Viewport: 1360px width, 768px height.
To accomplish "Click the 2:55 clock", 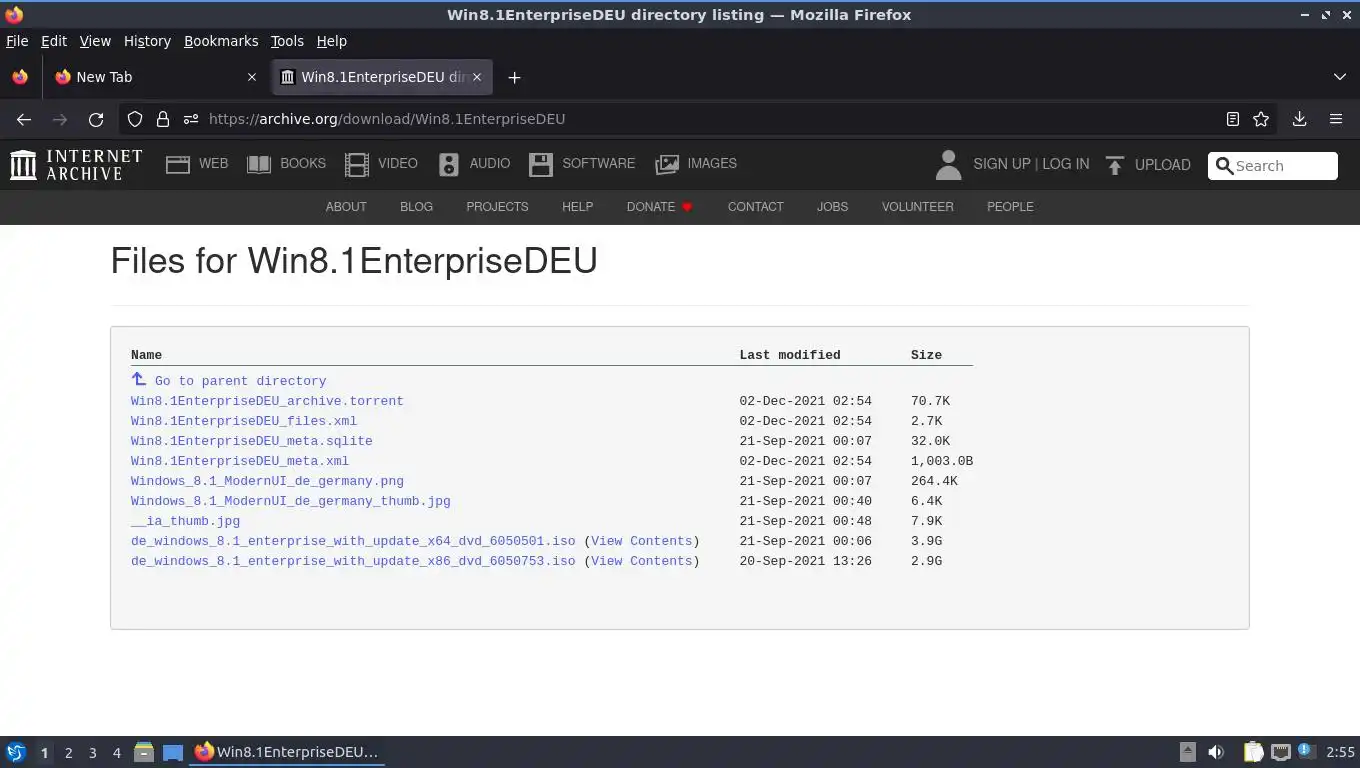I will (1340, 752).
